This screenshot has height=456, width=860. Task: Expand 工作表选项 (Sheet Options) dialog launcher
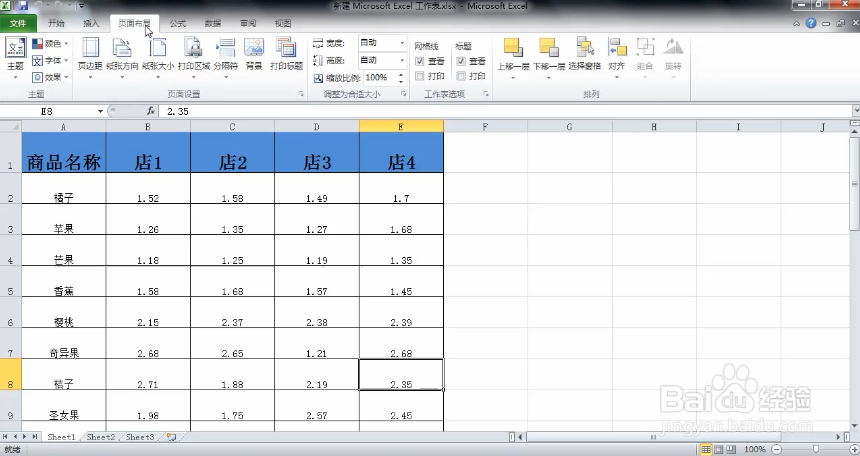[x=486, y=94]
